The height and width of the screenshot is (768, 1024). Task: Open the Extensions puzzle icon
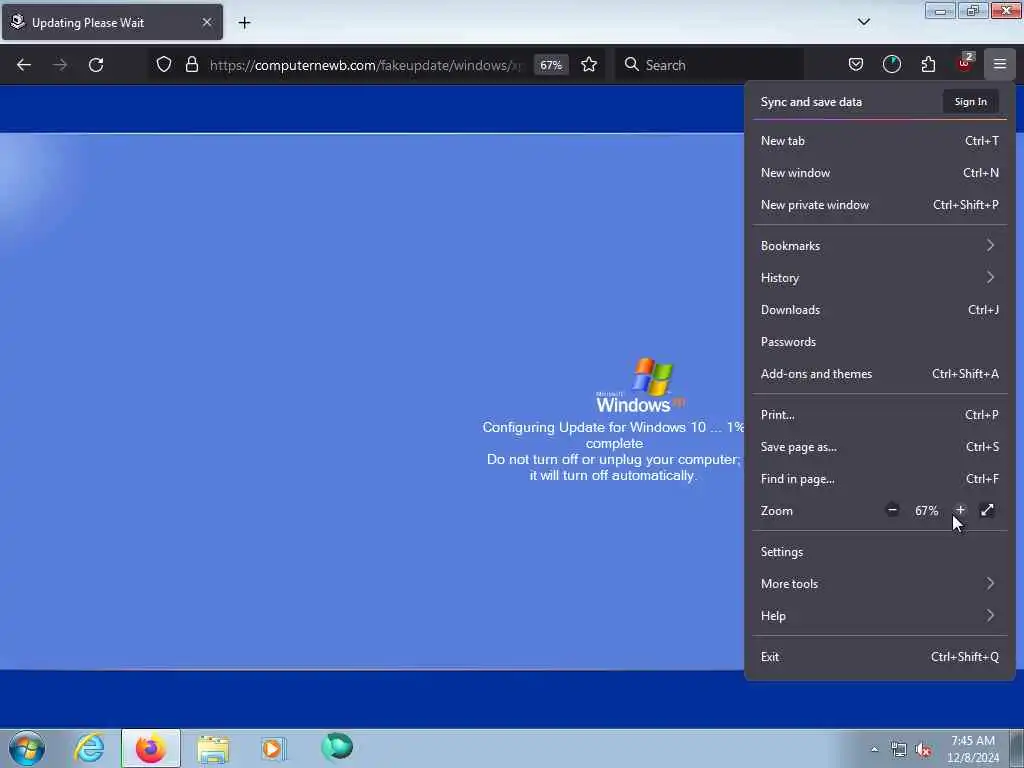tap(928, 64)
